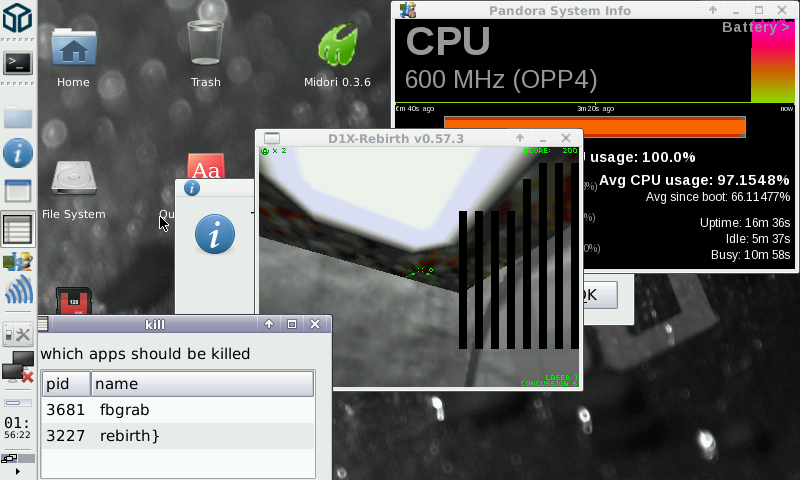Launch terminal from the left panel
Screen dimensions: 800x480
pyautogui.click(x=18, y=63)
